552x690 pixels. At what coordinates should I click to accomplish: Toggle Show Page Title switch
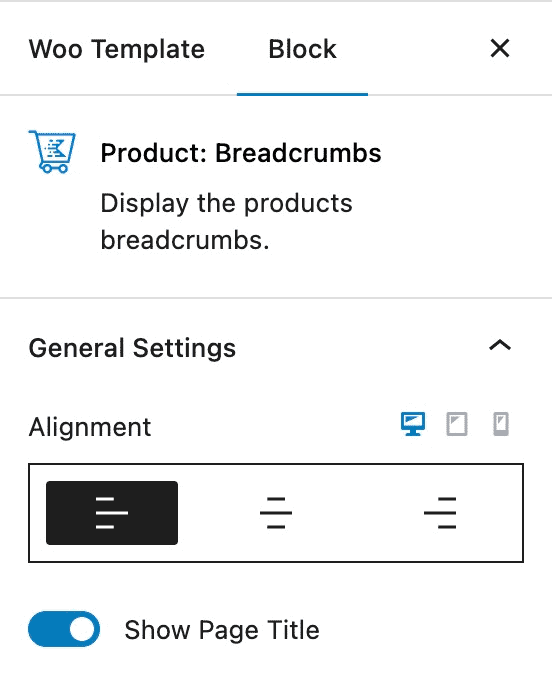[x=64, y=629]
